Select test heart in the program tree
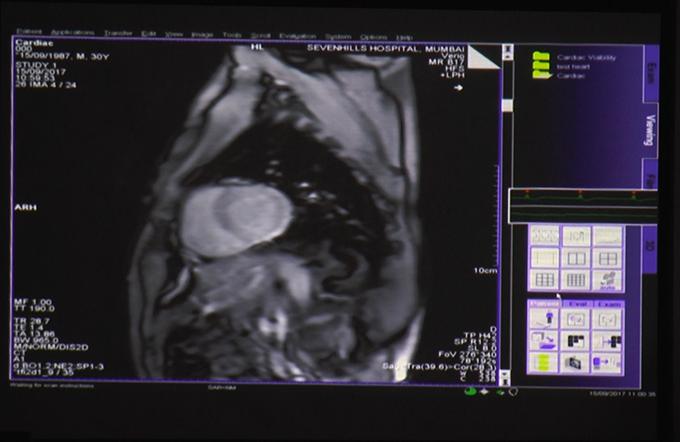This screenshot has width=680, height=442. pos(573,67)
